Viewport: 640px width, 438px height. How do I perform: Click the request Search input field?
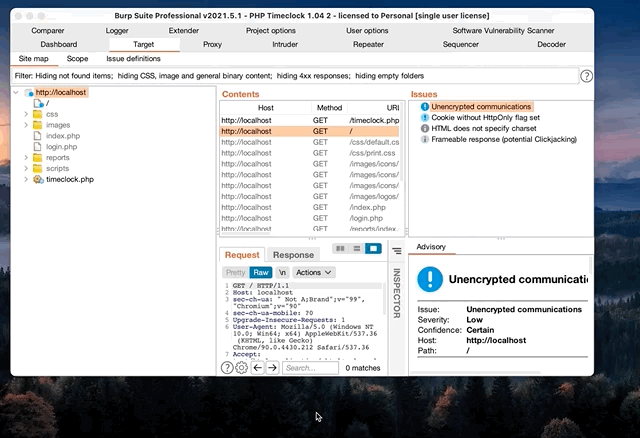pos(310,368)
